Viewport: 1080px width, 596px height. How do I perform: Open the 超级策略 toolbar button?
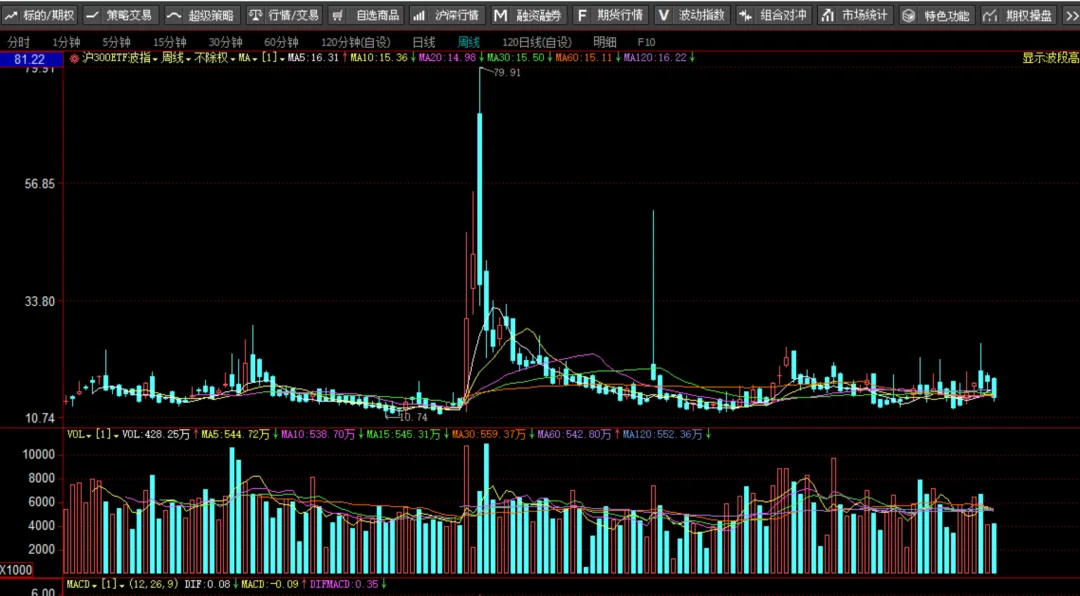tap(202, 15)
